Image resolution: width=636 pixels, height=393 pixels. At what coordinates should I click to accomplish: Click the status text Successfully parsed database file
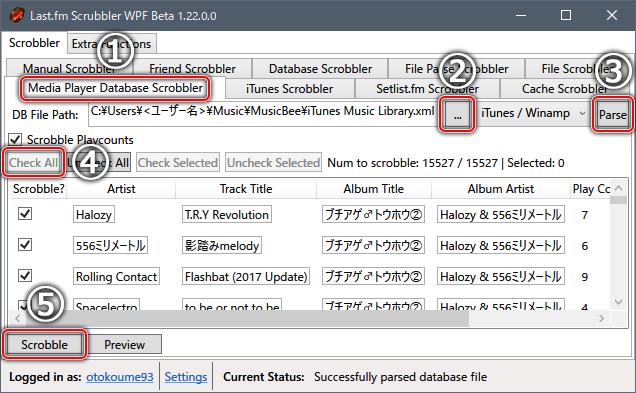(x=400, y=377)
